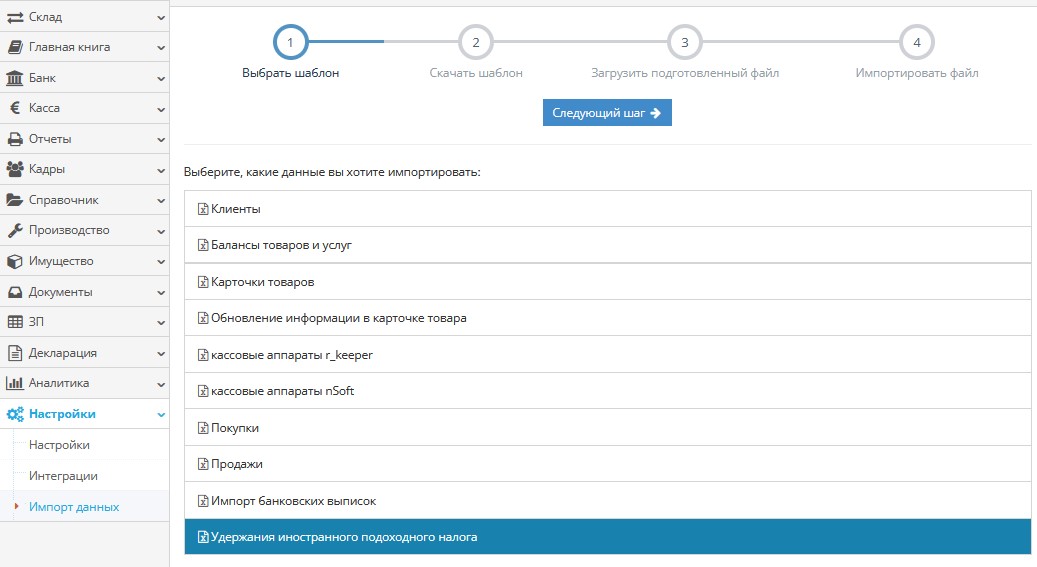Click the people icon beside Кадры
The height and width of the screenshot is (567, 1037).
[15, 169]
